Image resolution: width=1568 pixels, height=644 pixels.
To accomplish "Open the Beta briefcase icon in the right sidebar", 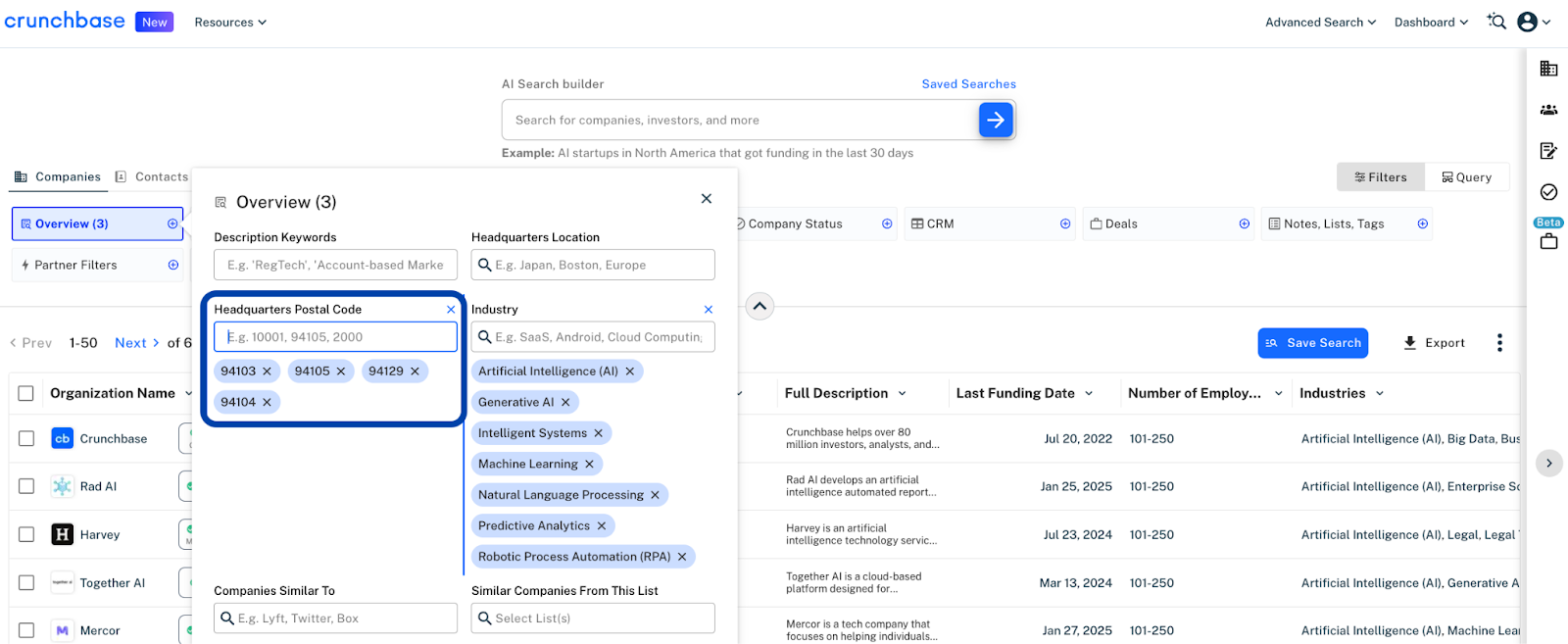I will pyautogui.click(x=1548, y=241).
